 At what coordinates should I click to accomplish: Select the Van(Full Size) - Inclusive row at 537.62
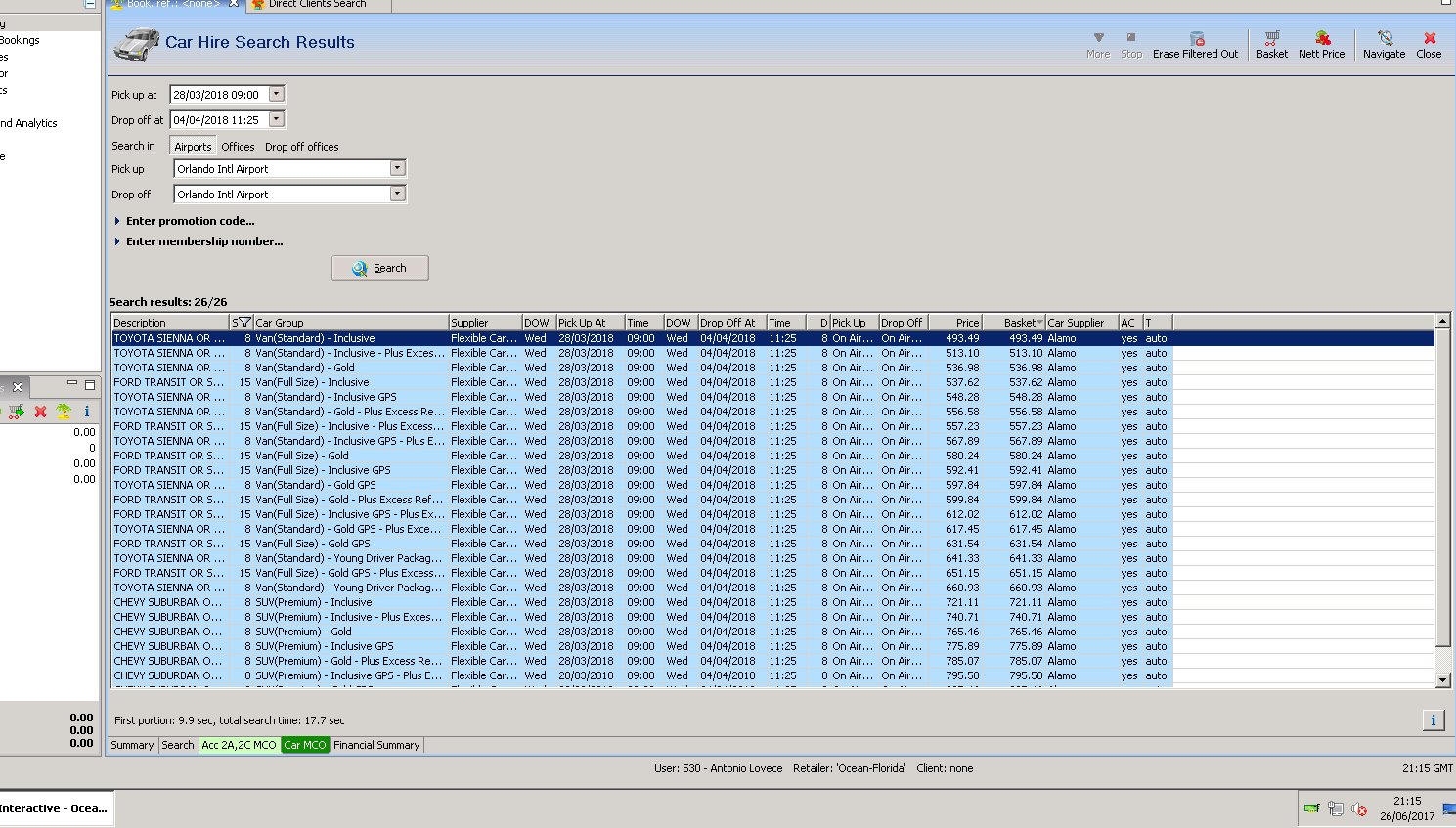click(772, 382)
